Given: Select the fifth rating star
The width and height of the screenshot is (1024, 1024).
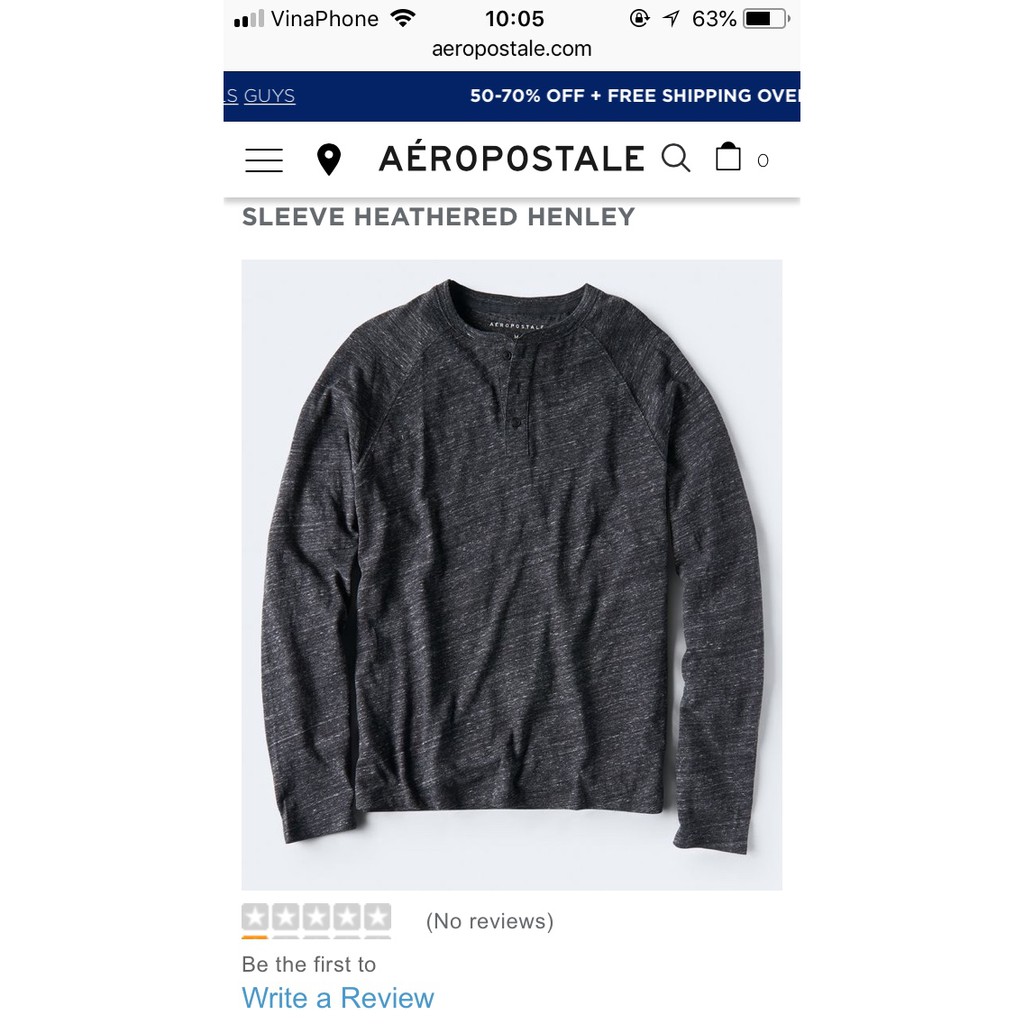Looking at the screenshot, I should (x=377, y=918).
